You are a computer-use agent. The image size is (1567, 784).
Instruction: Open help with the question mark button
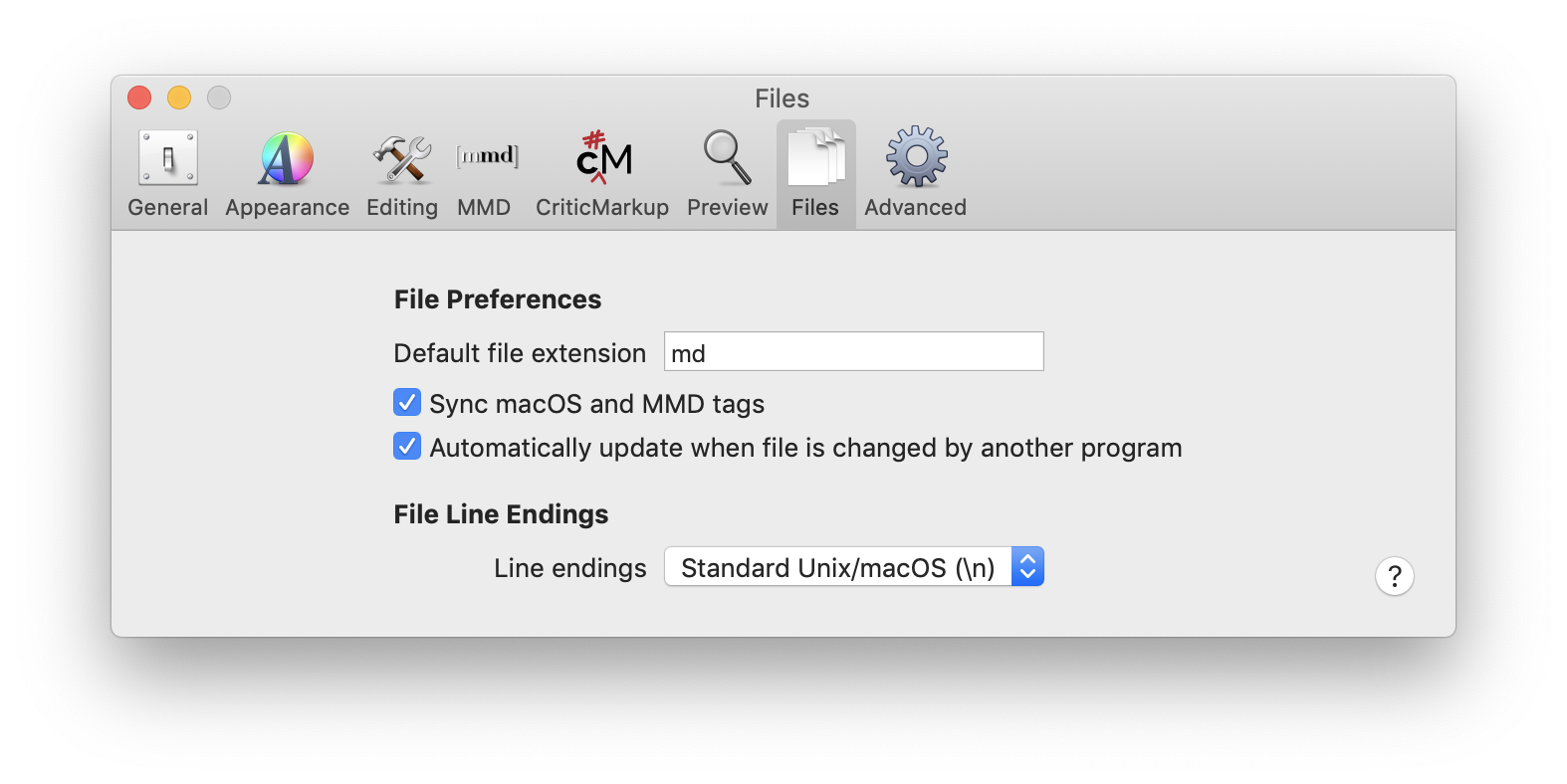click(1394, 576)
